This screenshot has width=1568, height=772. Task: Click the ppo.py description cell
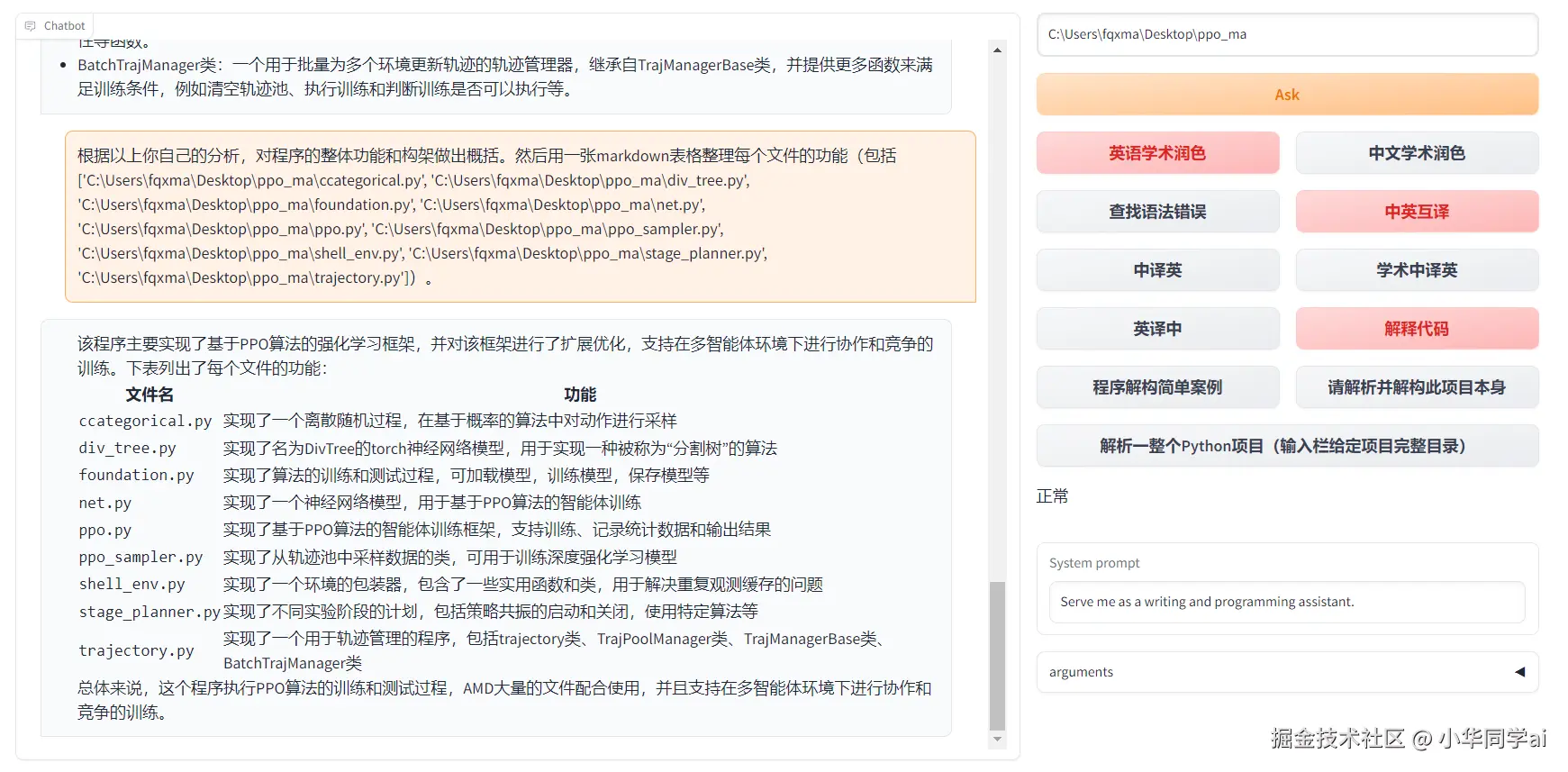[x=497, y=530]
